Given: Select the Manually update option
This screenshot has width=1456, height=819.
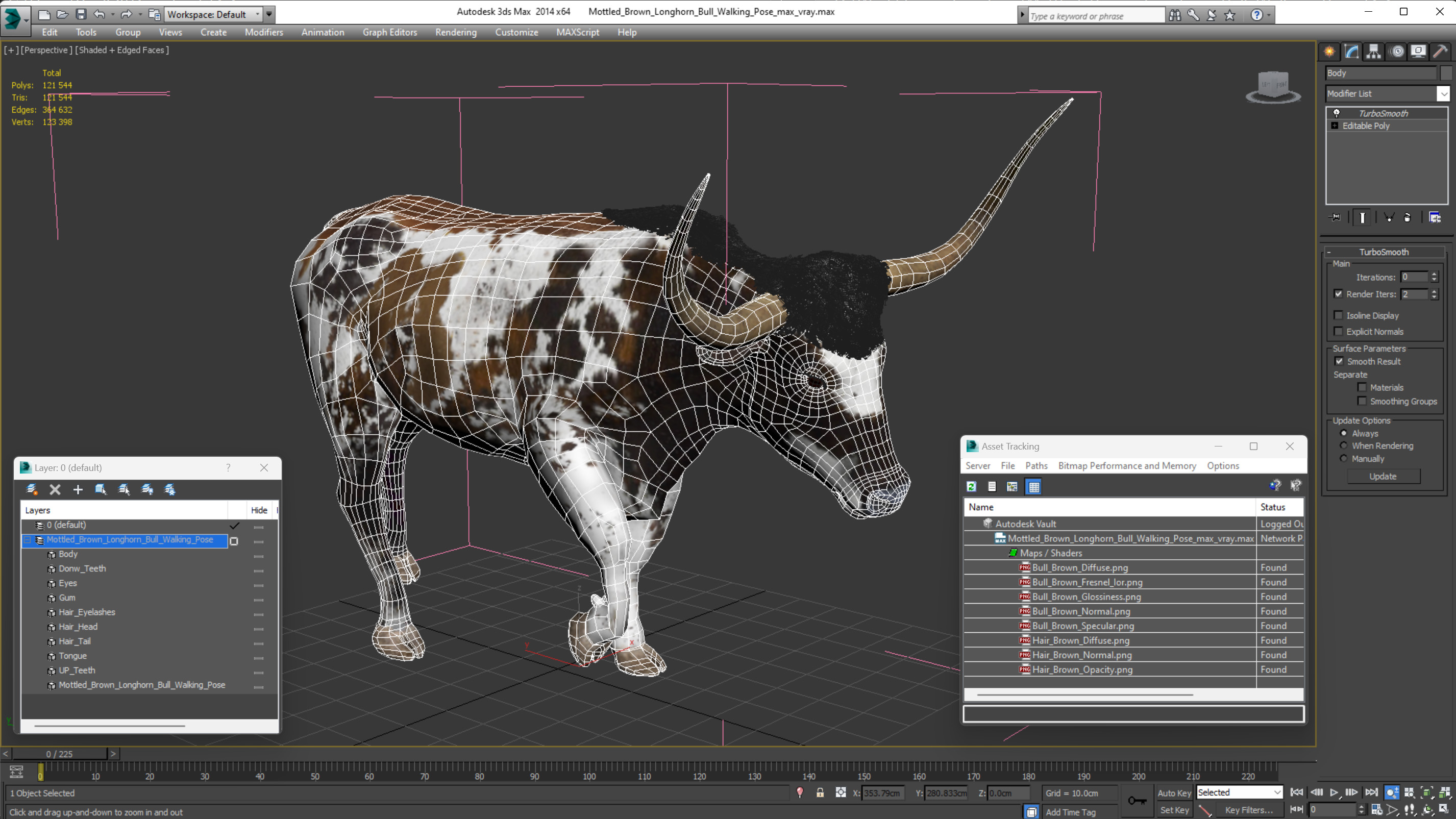Looking at the screenshot, I should pos(1344,458).
